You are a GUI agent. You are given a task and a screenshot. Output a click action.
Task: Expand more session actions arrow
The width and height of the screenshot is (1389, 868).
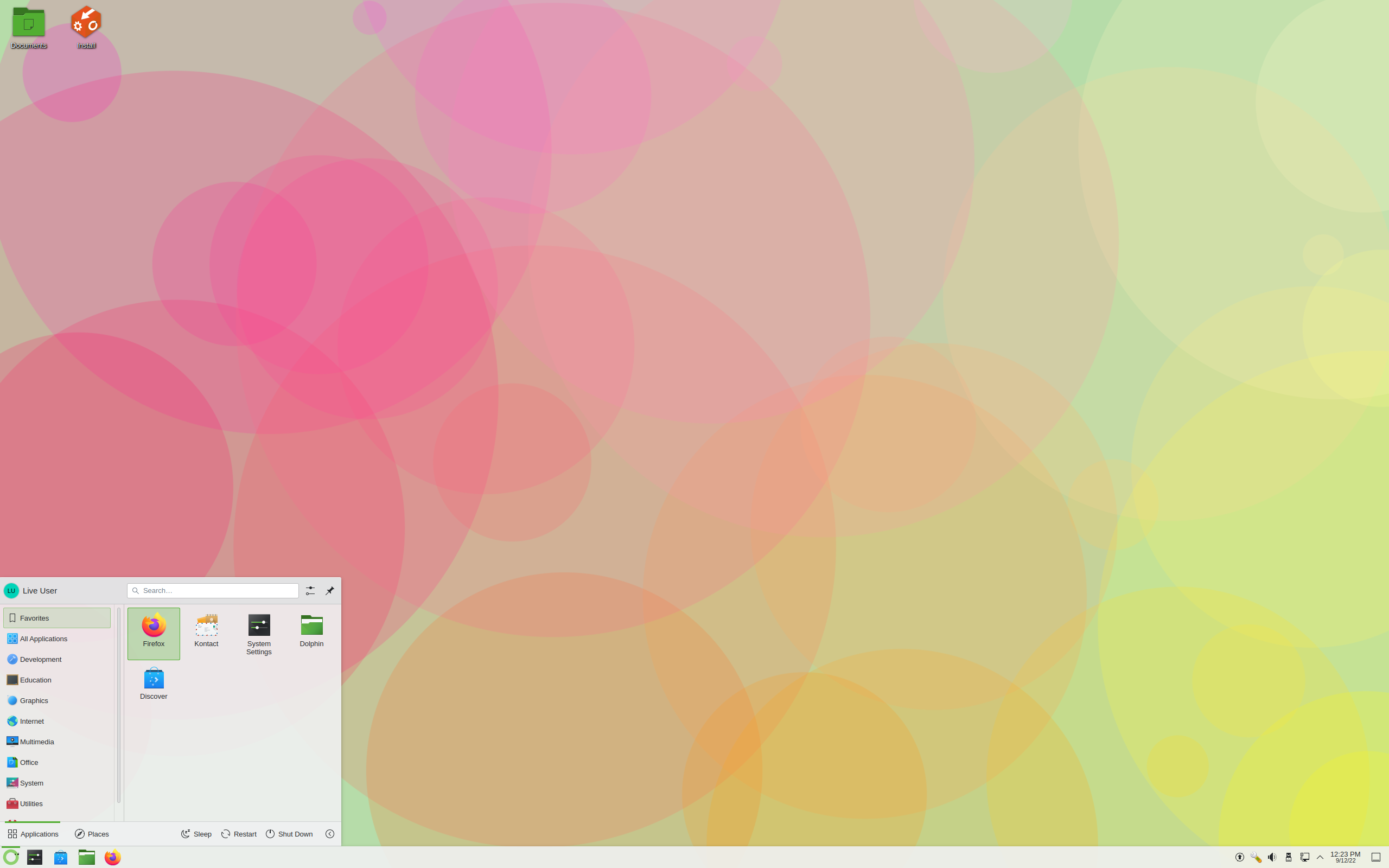click(330, 834)
